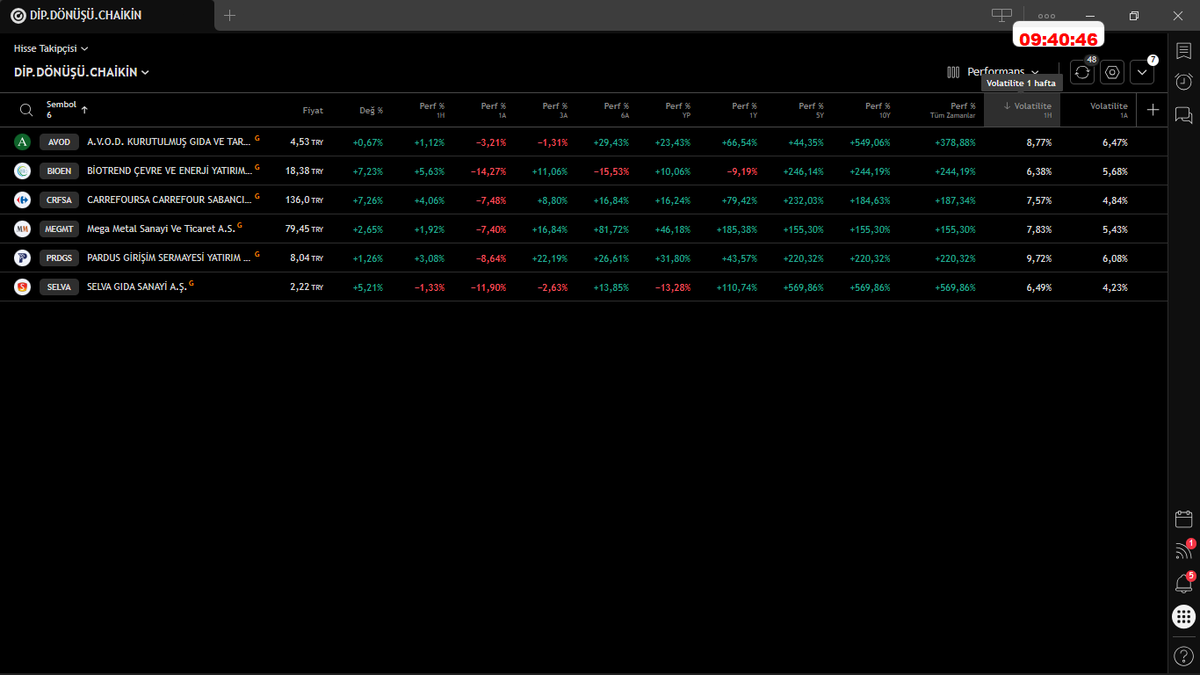1200x675 pixels.
Task: Select CARREFOURSA CARREFOUR SABANCI company name
Action: pyautogui.click(x=169, y=200)
